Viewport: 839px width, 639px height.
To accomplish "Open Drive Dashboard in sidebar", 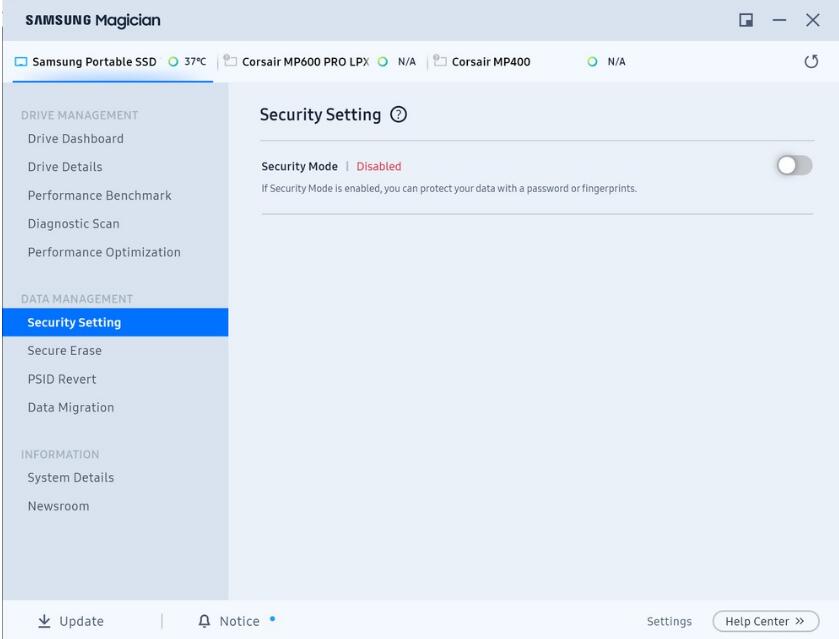I will tap(76, 139).
